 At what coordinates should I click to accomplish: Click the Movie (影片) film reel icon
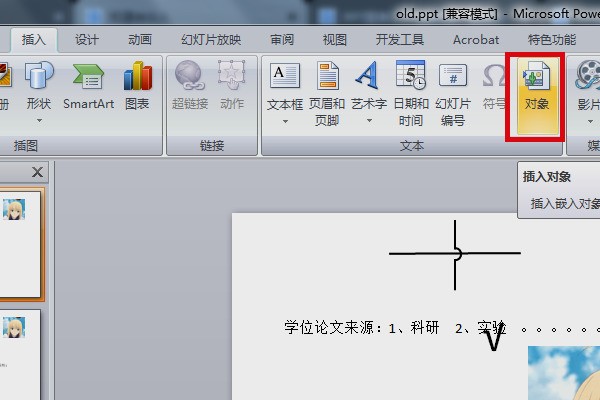[x=588, y=75]
